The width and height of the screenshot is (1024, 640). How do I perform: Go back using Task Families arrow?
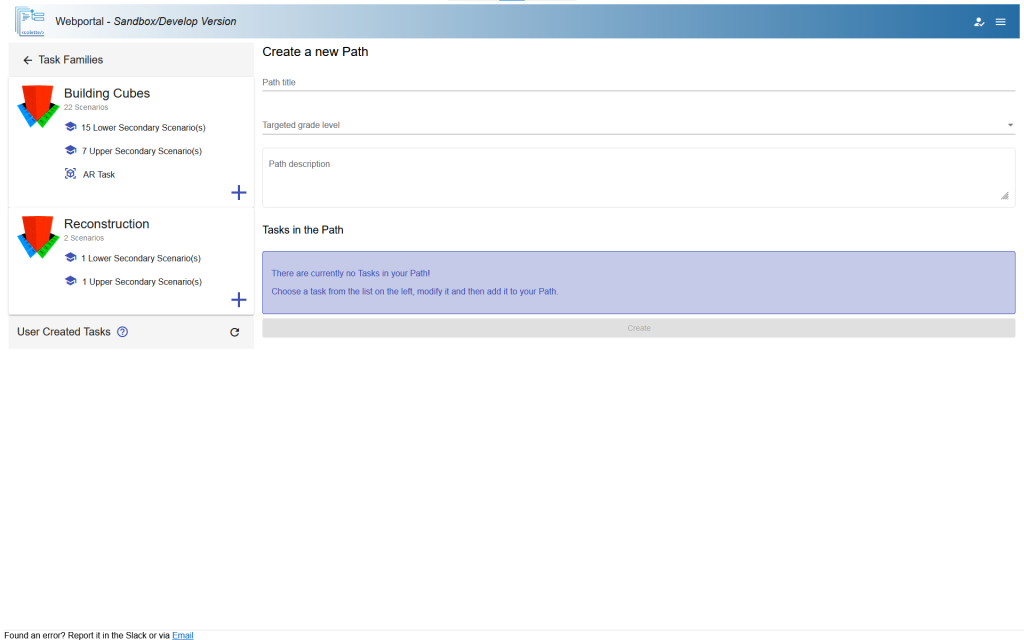(x=28, y=60)
